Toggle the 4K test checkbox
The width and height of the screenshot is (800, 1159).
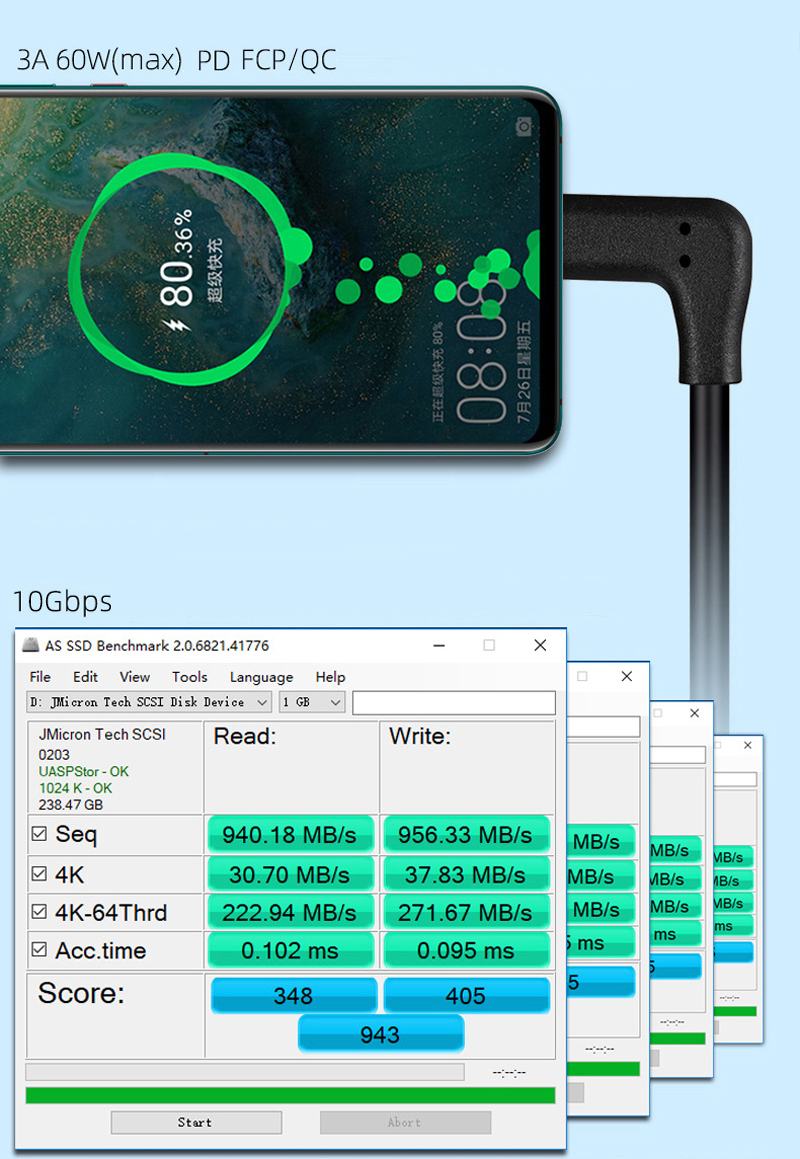(x=39, y=874)
